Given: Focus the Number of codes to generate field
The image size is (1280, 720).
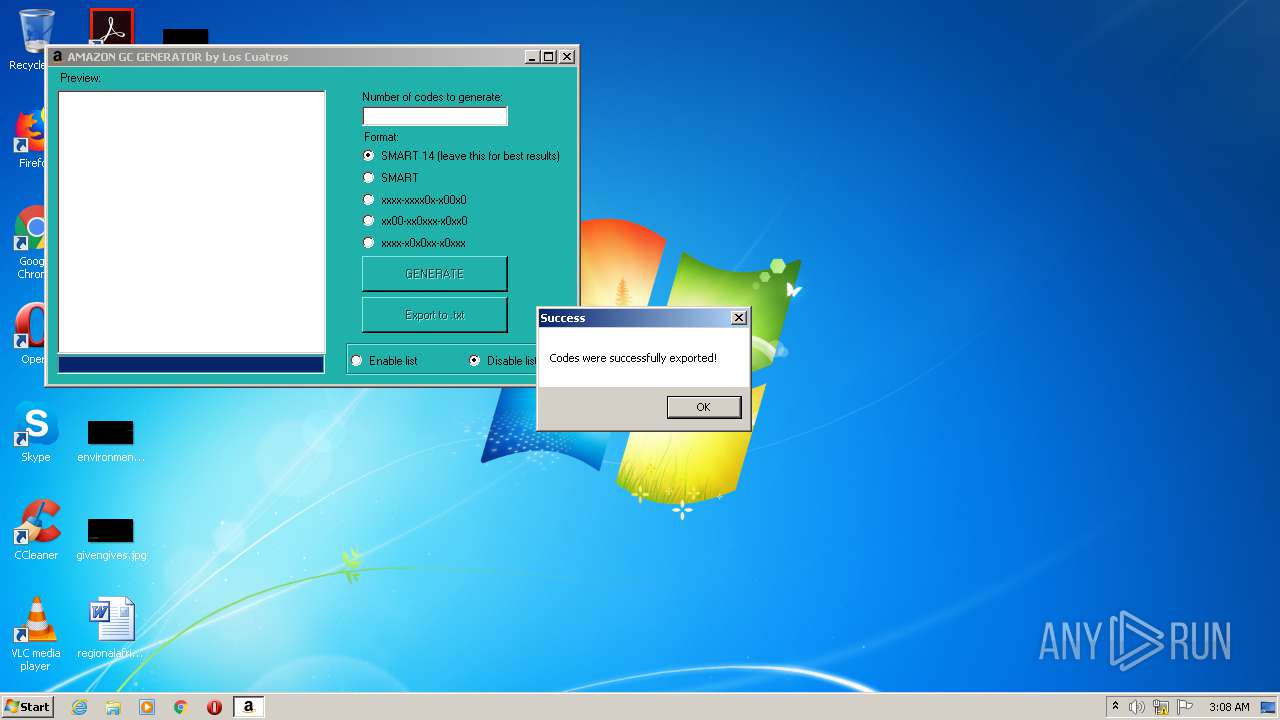Looking at the screenshot, I should click(x=435, y=116).
